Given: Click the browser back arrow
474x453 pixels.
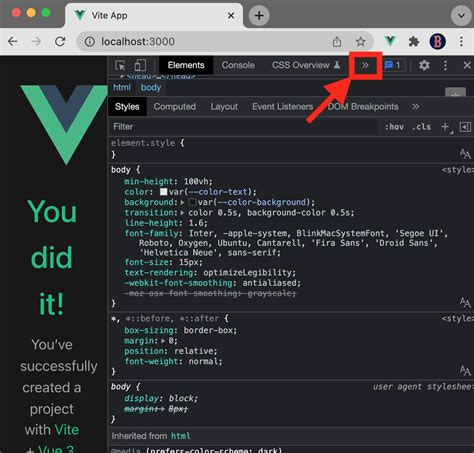Looking at the screenshot, I should [13, 42].
